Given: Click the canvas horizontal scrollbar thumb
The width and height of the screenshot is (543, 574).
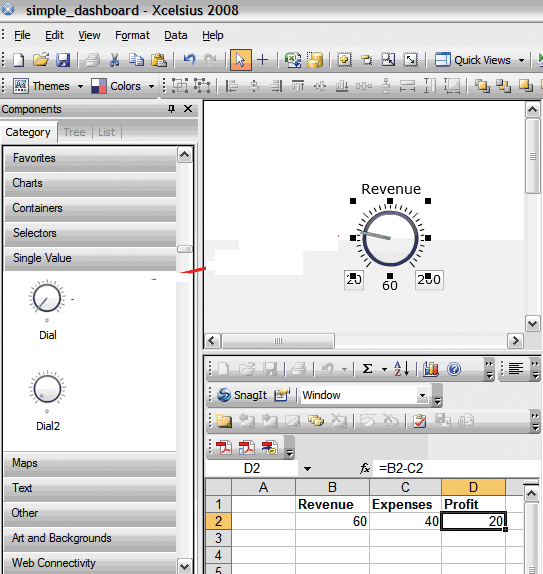Looking at the screenshot, I should (x=278, y=341).
